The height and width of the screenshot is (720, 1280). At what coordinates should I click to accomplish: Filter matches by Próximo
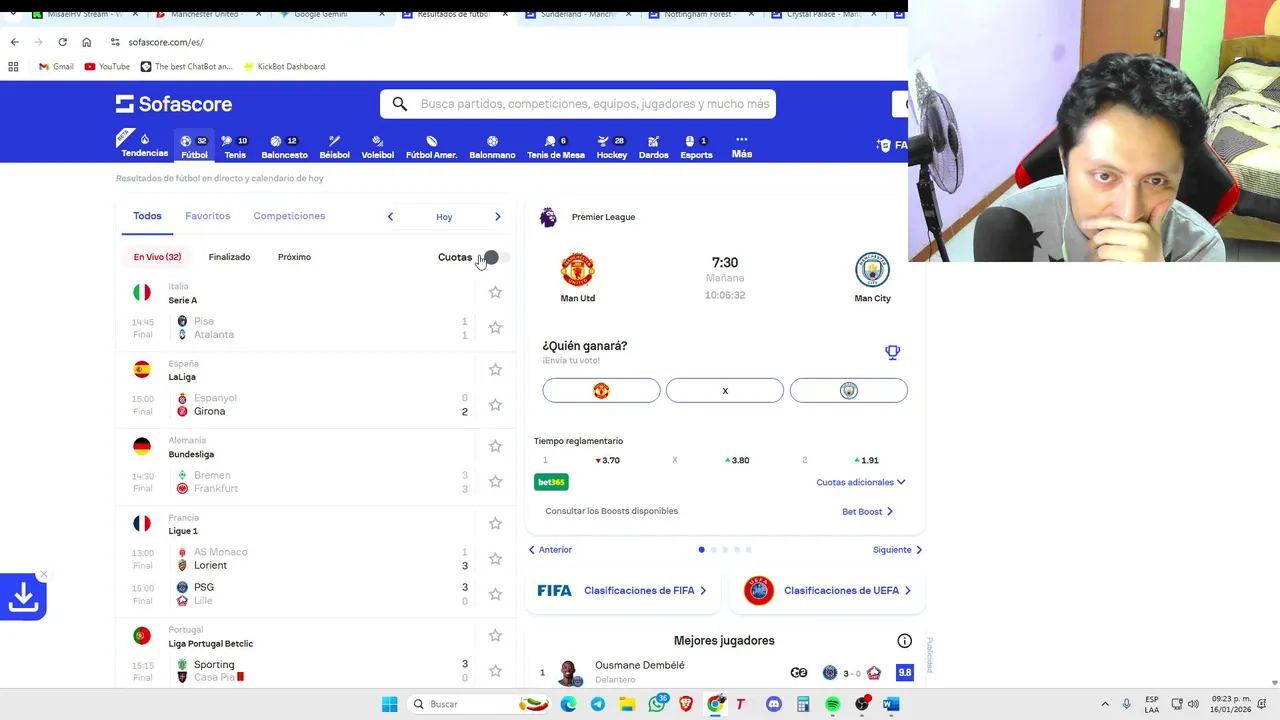click(294, 257)
